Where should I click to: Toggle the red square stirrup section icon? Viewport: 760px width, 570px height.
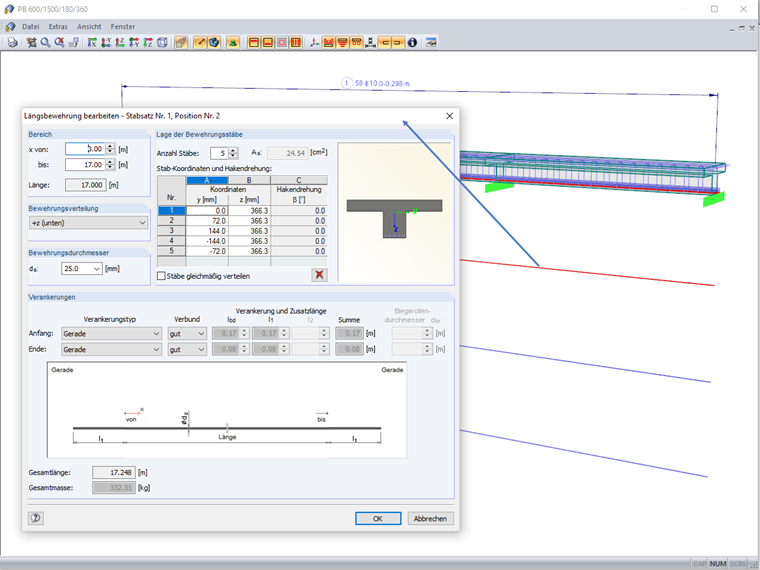click(282, 43)
